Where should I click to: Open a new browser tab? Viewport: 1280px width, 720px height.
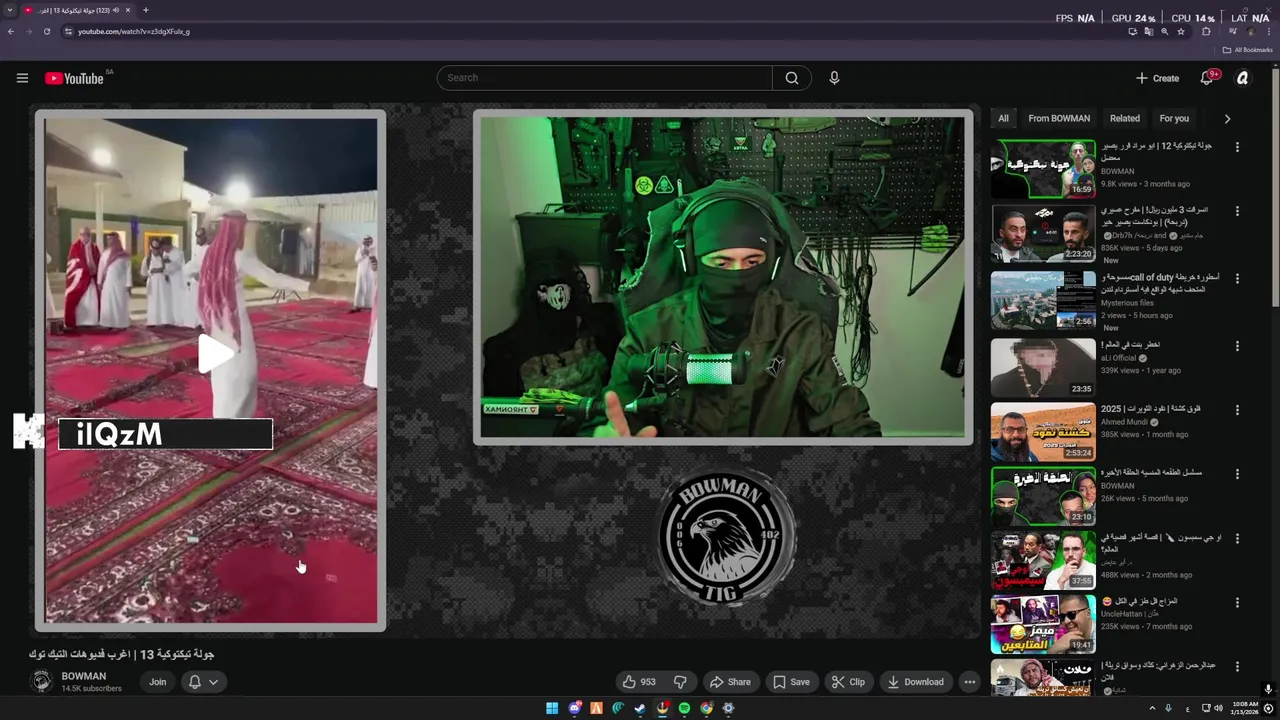pyautogui.click(x=146, y=10)
